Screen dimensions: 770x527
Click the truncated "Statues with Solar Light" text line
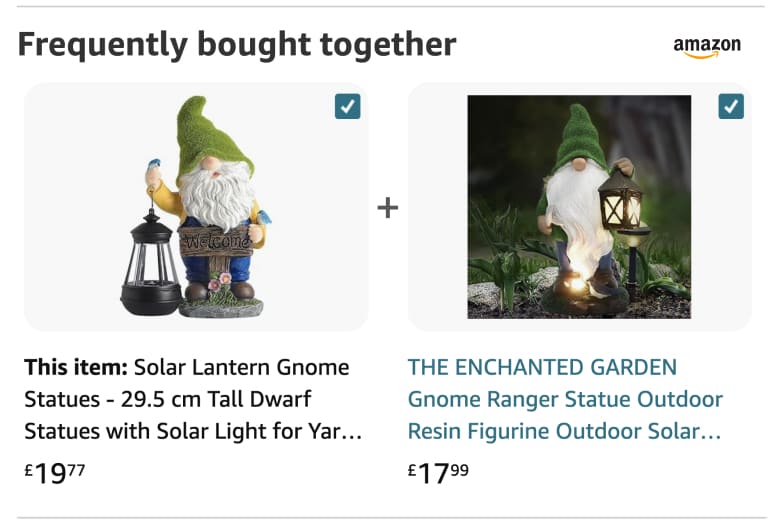click(x=192, y=432)
